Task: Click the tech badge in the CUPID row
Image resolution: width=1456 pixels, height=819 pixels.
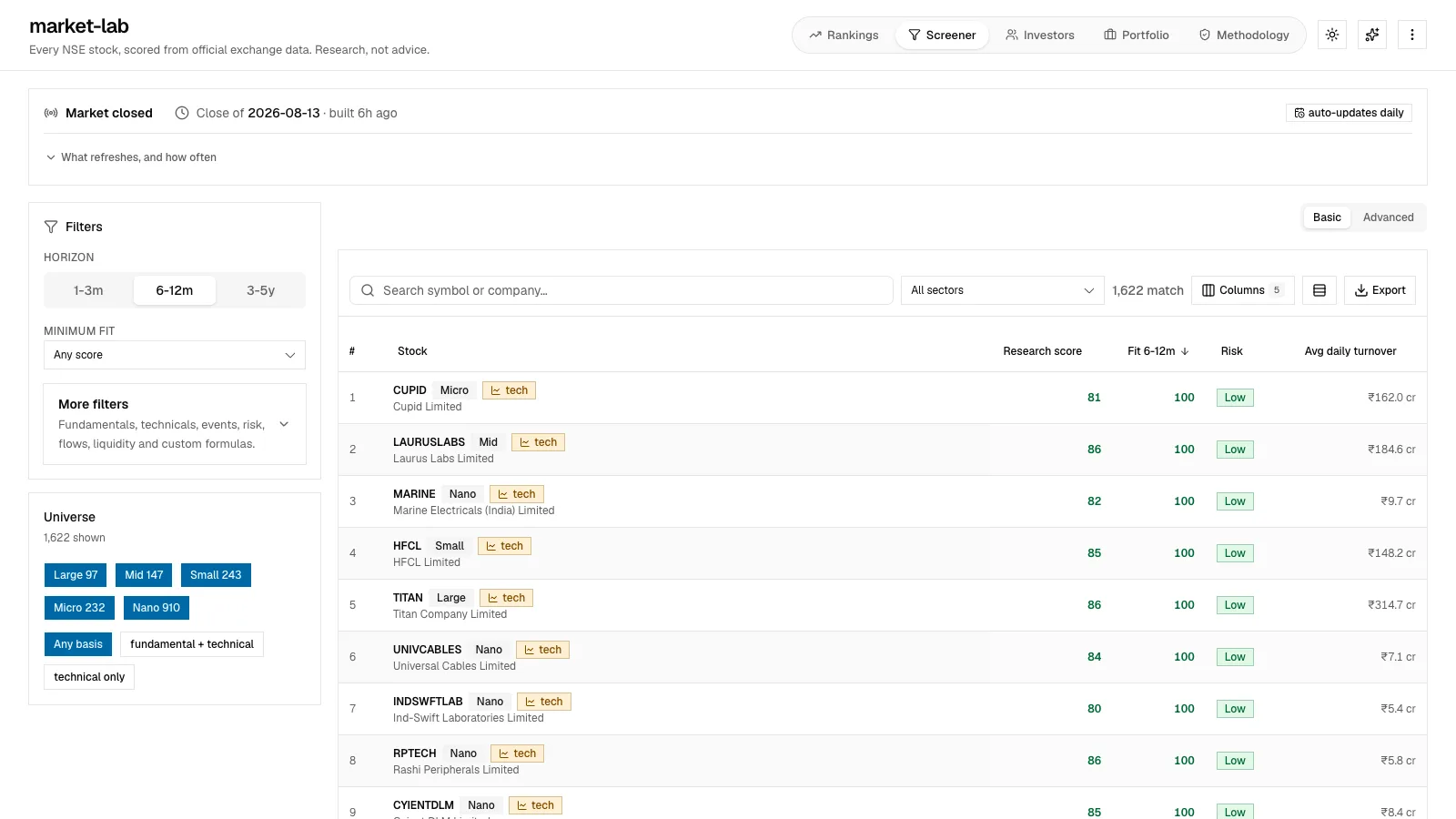Action: (509, 390)
